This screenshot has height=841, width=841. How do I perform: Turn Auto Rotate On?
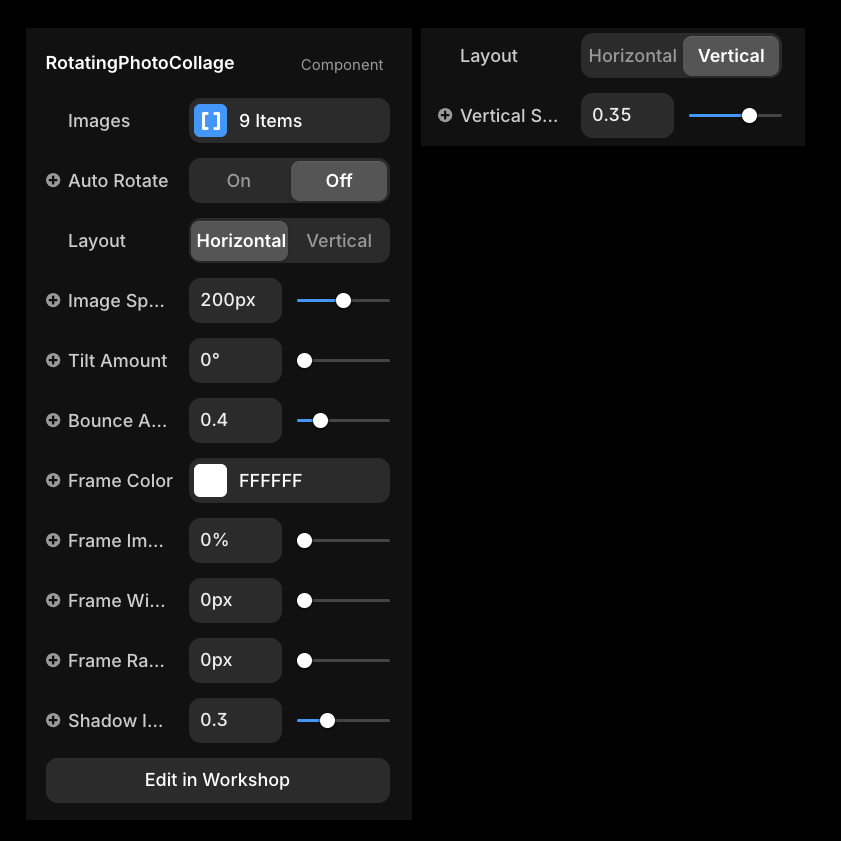pyautogui.click(x=239, y=181)
